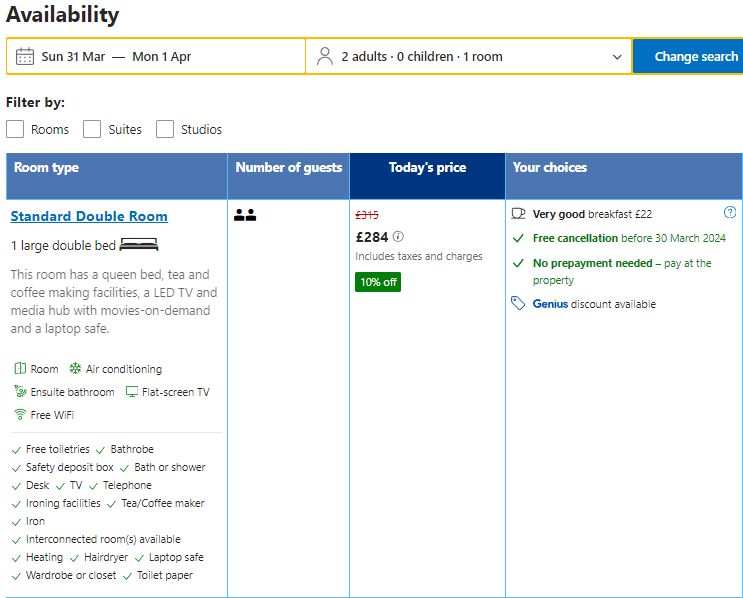Click the Safety deposit box amenity
The width and height of the screenshot is (743, 598).
pos(70,467)
